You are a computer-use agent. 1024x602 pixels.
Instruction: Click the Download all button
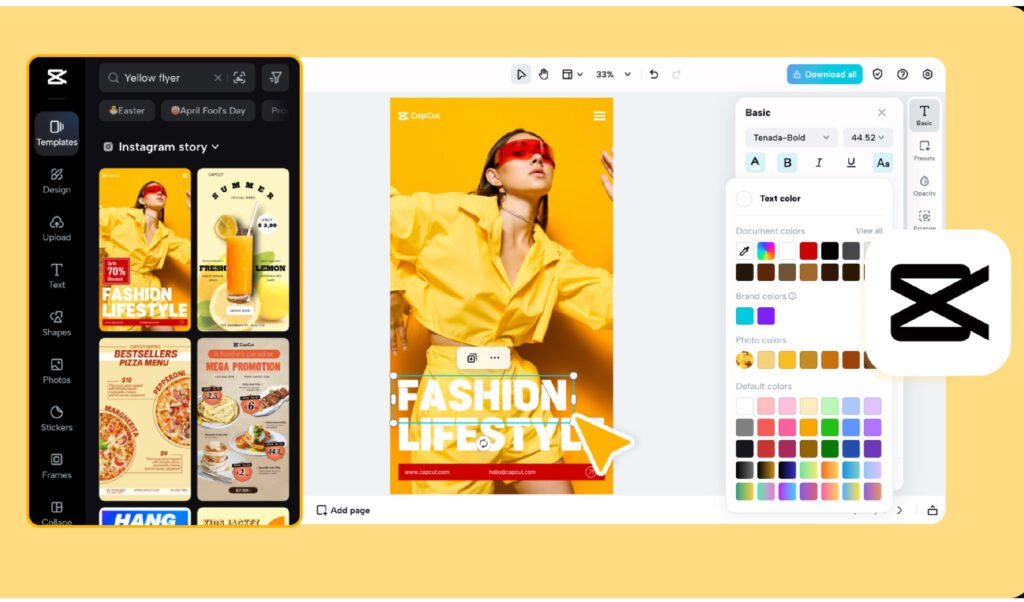tap(823, 73)
